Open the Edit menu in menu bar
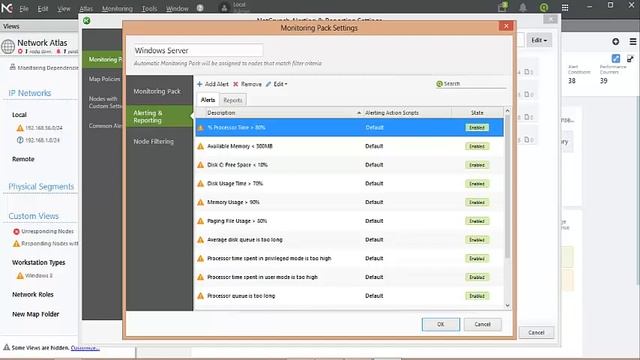This screenshot has width=640, height=360. [x=42, y=9]
